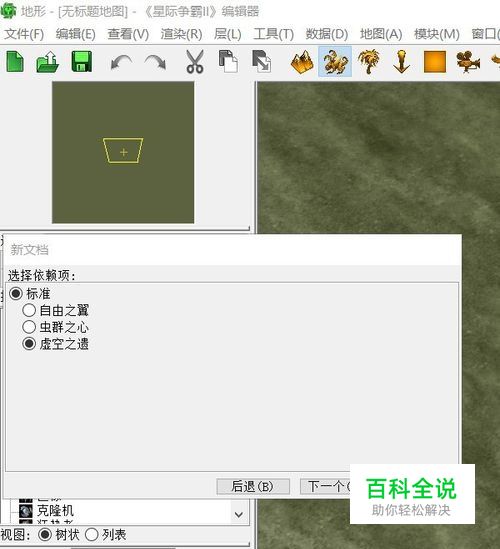Image resolution: width=500 pixels, height=549 pixels.
Task: Click the minimap viewport preview
Action: (123, 152)
